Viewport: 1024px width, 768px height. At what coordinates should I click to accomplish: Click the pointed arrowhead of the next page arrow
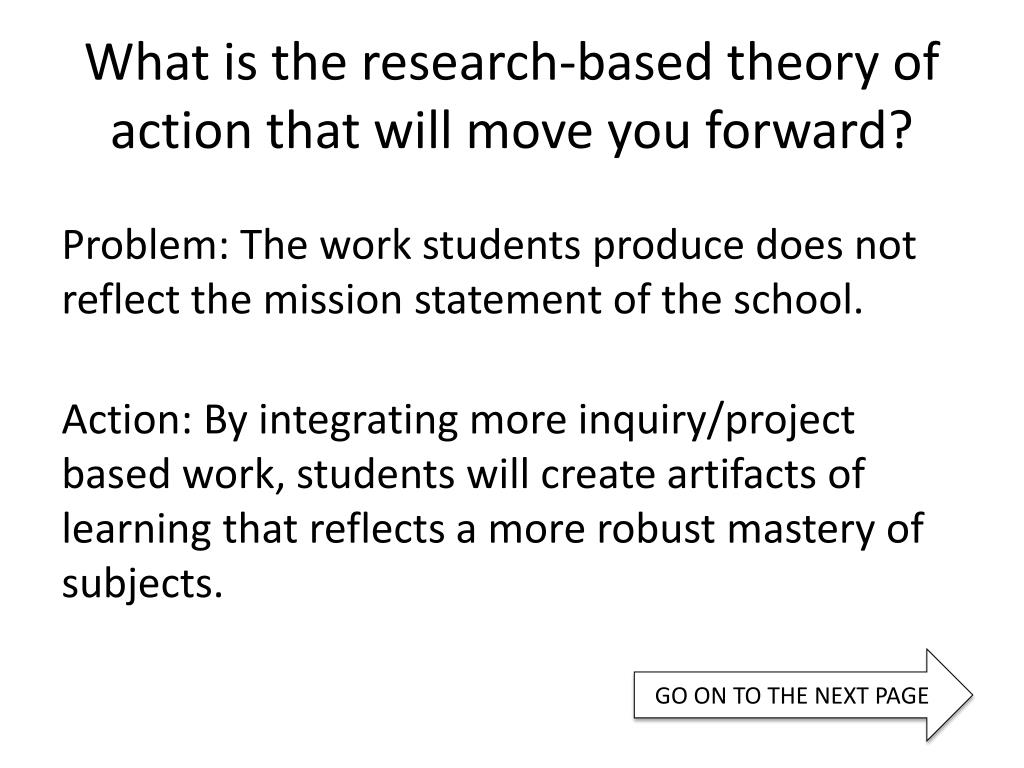pos(950,695)
